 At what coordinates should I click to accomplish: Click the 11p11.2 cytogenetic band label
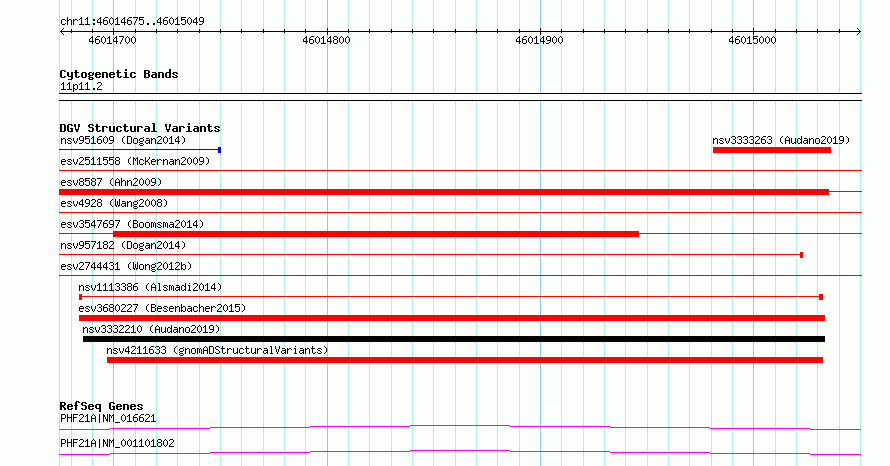81,86
